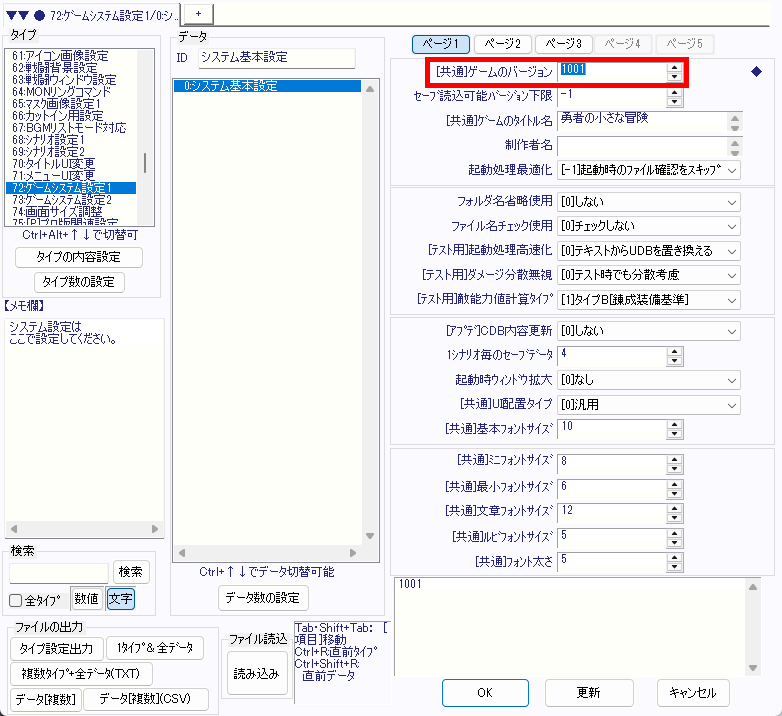Increase 1シナリオ毎のセーブデータ with up arrow

click(675, 350)
